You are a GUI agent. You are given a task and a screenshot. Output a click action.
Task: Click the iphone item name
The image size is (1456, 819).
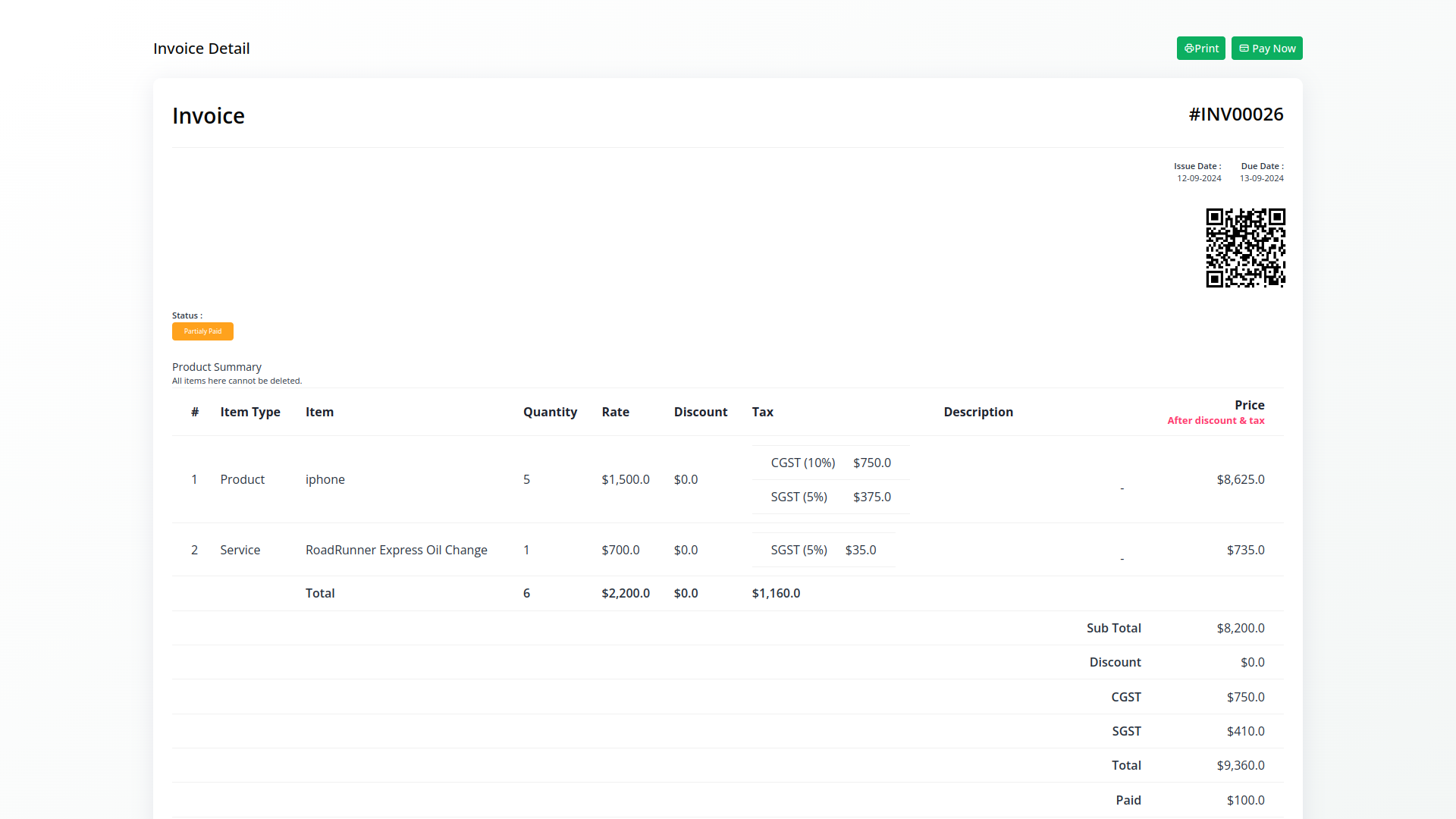[x=325, y=479]
